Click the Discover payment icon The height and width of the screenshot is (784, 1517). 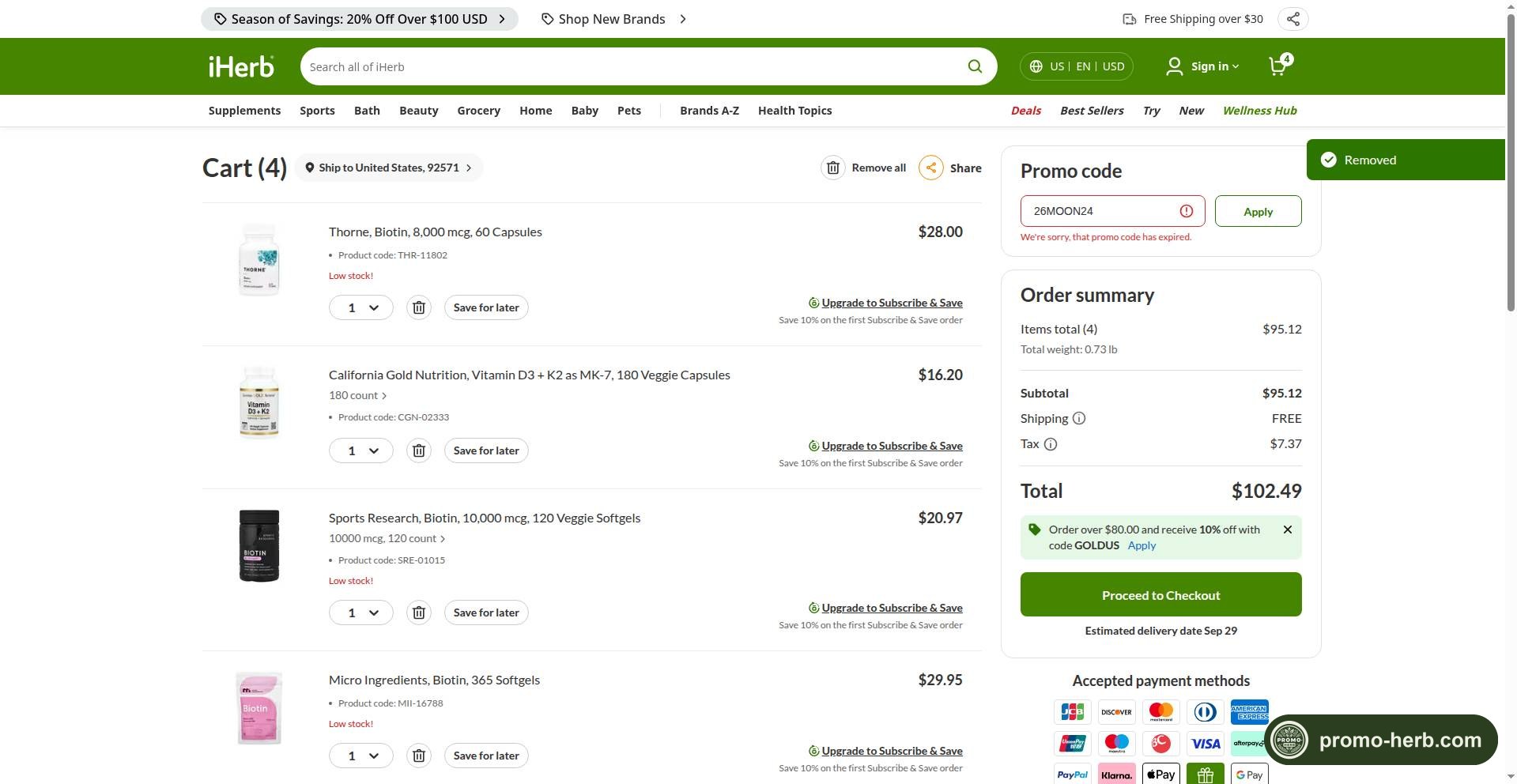[1116, 712]
